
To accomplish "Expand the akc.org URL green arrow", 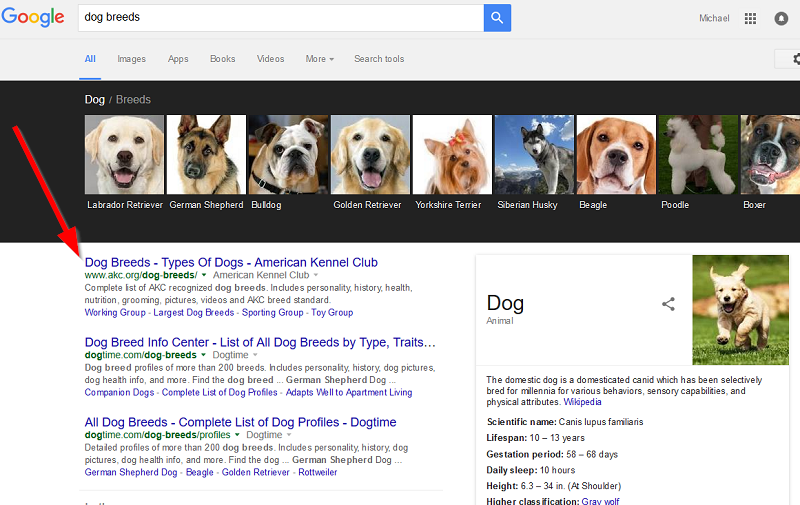I will point(204,275).
